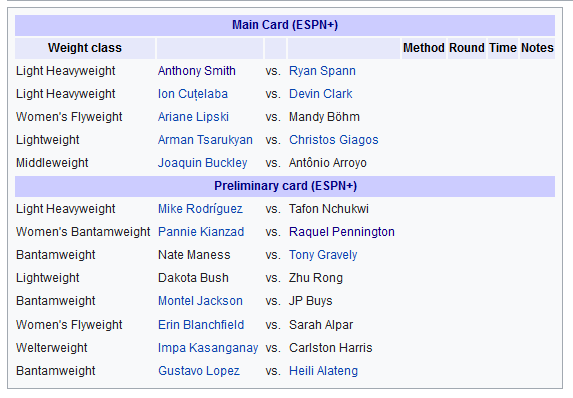Viewport: 573px width, 398px height.
Task: Open the Christos Giagos link
Action: (x=333, y=140)
